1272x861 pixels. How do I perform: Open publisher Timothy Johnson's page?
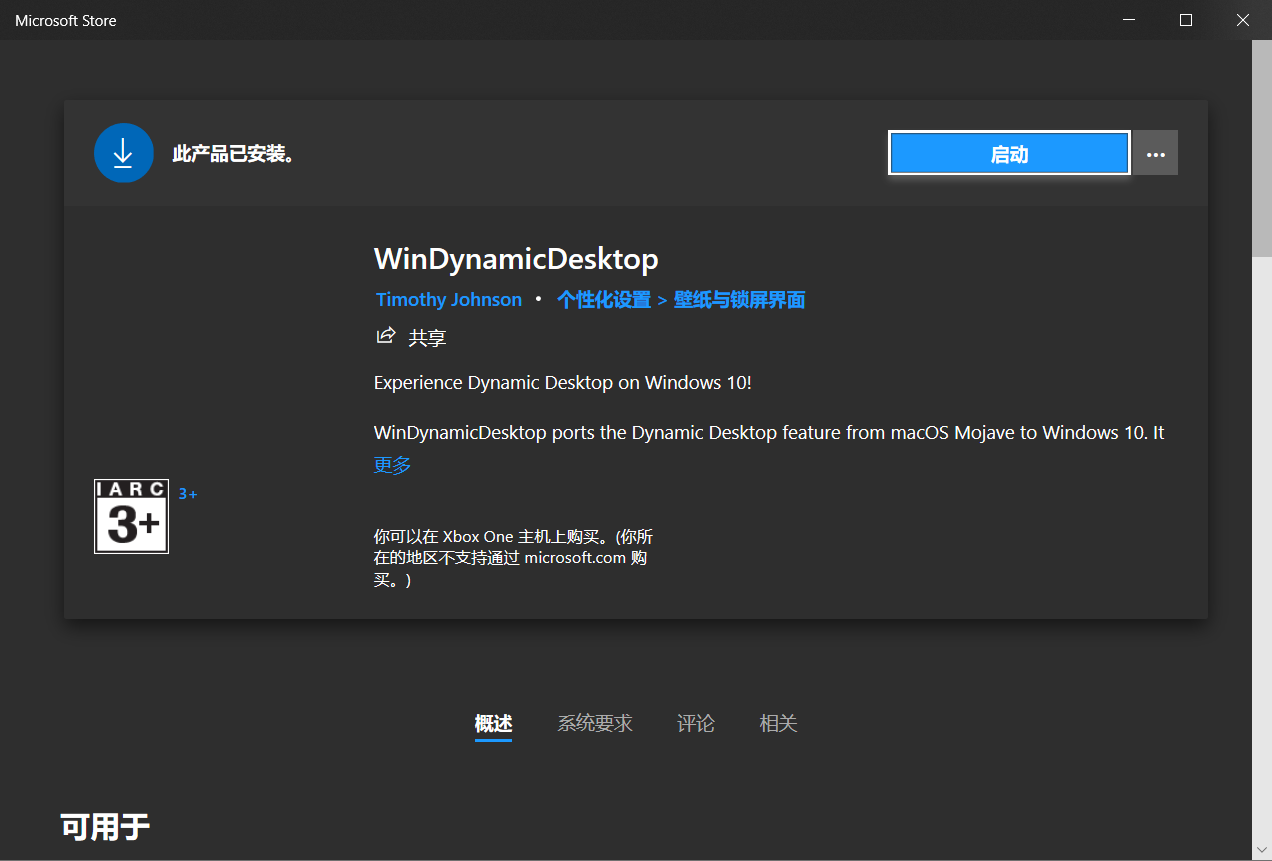(449, 299)
